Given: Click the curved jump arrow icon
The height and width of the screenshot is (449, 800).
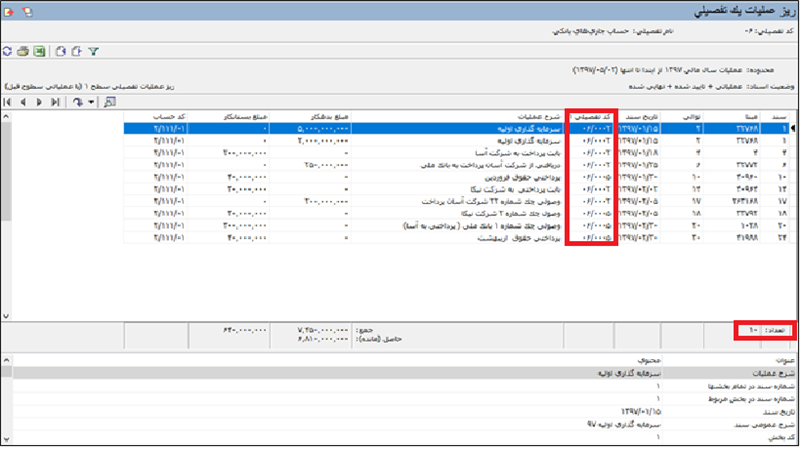Looking at the screenshot, I should click(x=78, y=102).
